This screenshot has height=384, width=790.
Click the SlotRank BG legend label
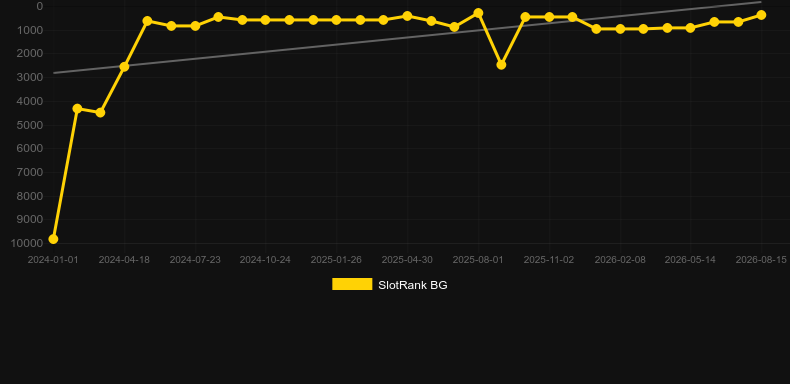[413, 285]
